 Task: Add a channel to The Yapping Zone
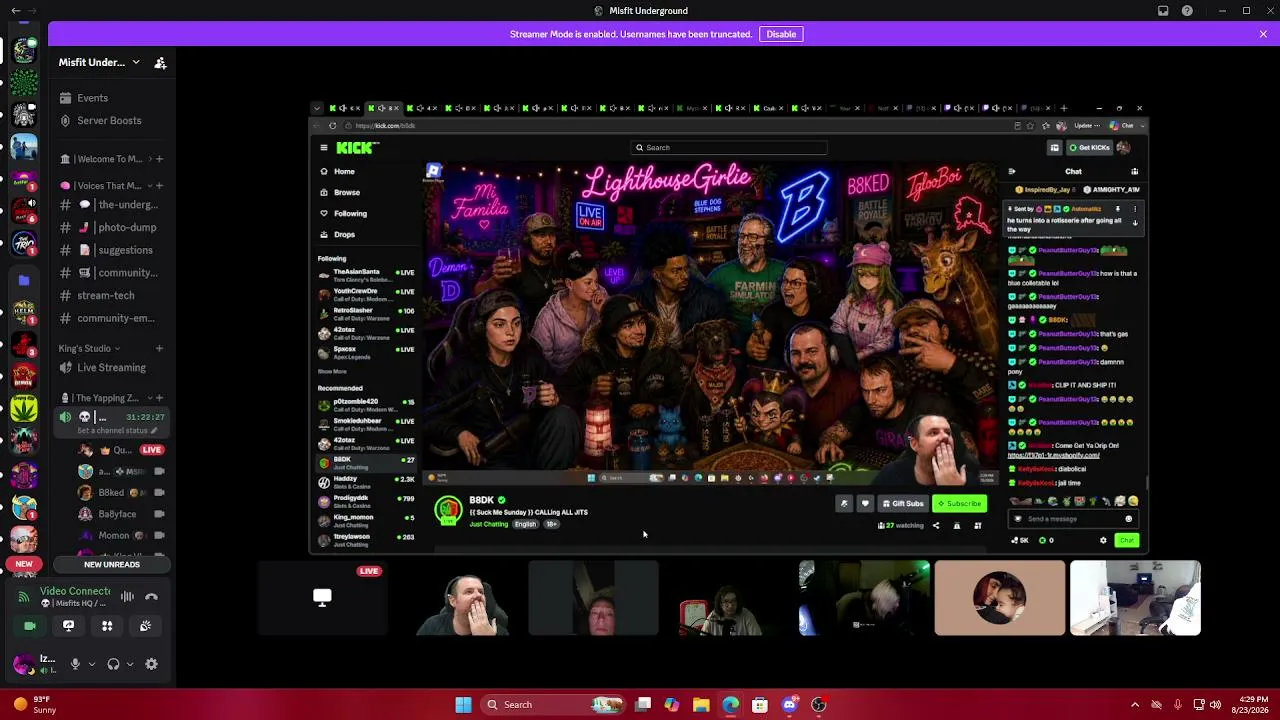[x=159, y=398]
